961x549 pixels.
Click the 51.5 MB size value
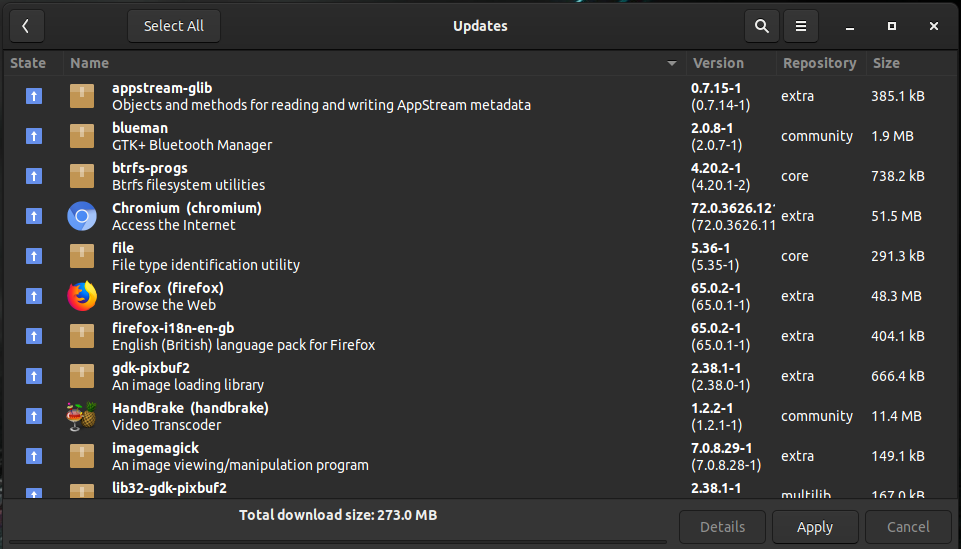coord(896,216)
